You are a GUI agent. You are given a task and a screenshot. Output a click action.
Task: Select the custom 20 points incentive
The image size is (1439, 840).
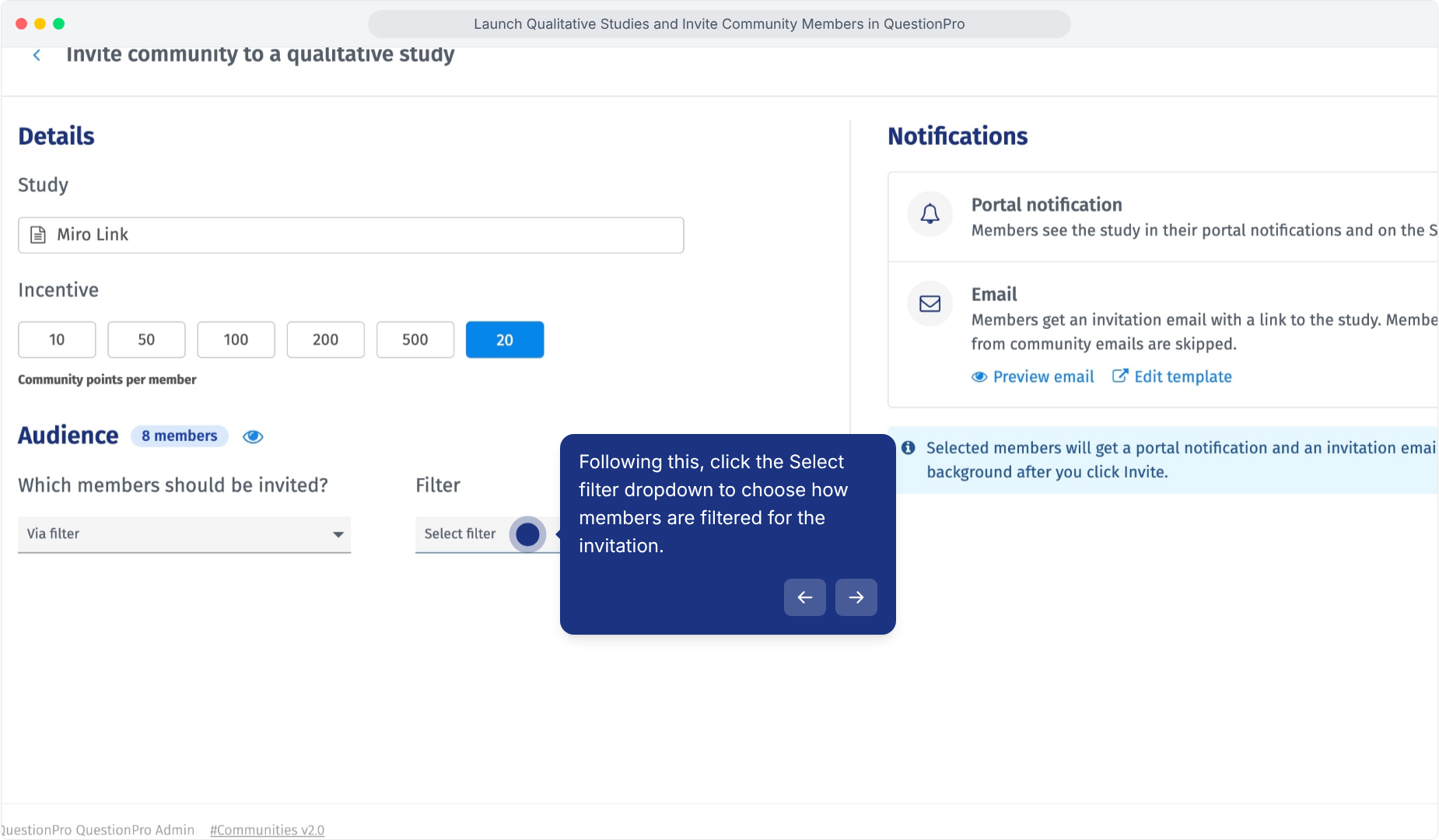pos(505,340)
